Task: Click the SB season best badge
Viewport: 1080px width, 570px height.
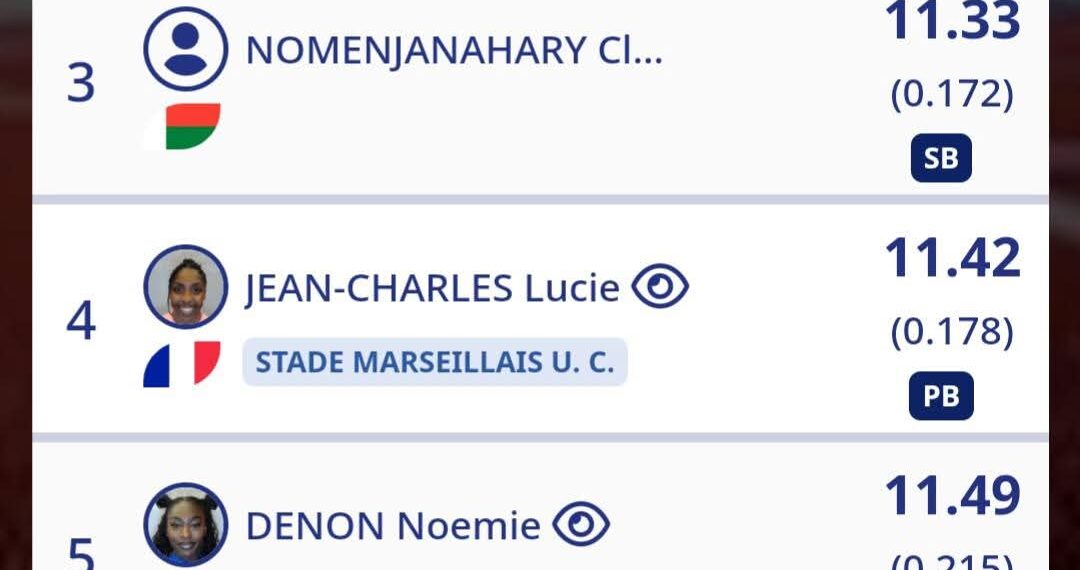Action: tap(941, 158)
